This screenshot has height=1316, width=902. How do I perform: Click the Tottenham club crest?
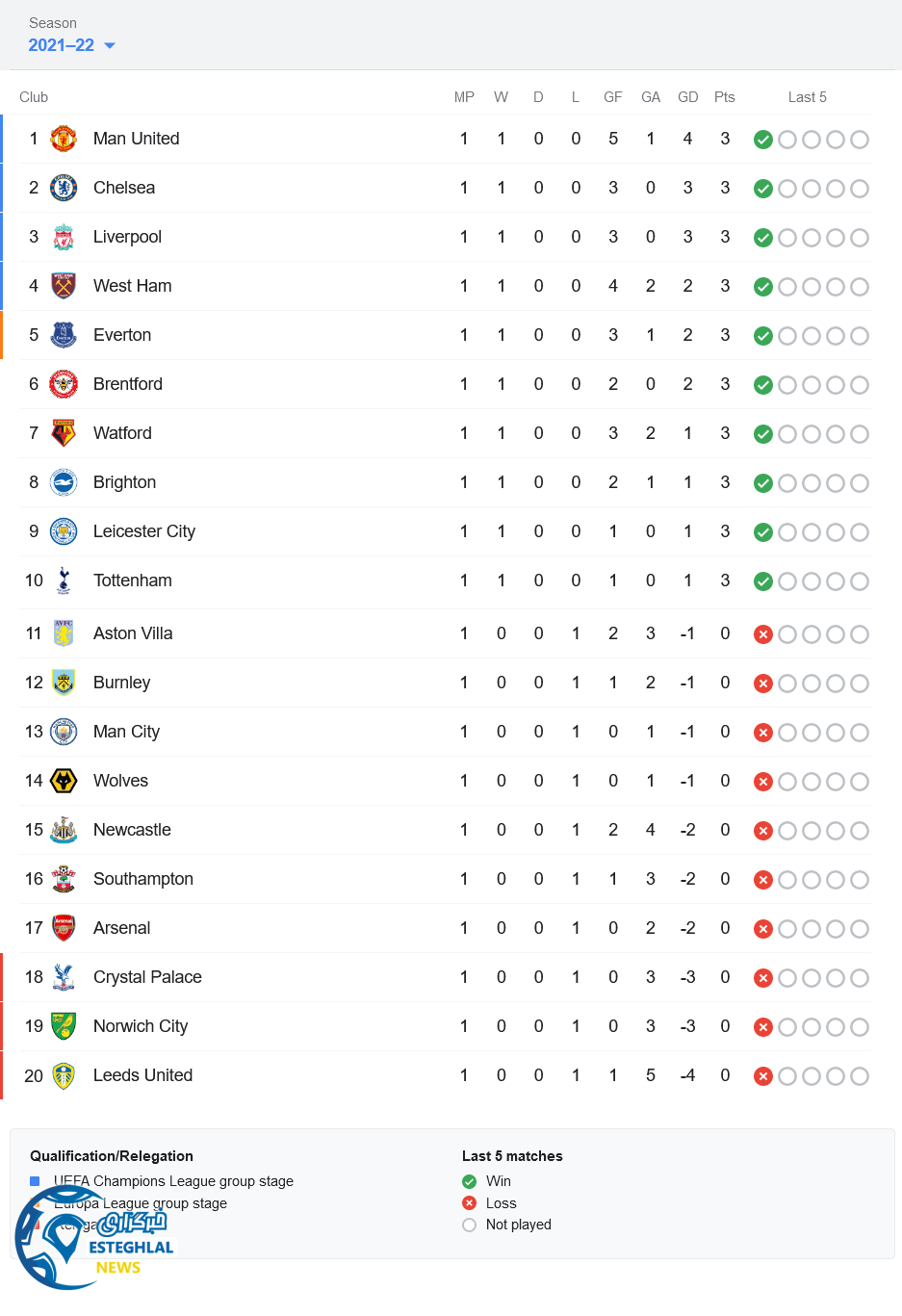click(x=64, y=581)
